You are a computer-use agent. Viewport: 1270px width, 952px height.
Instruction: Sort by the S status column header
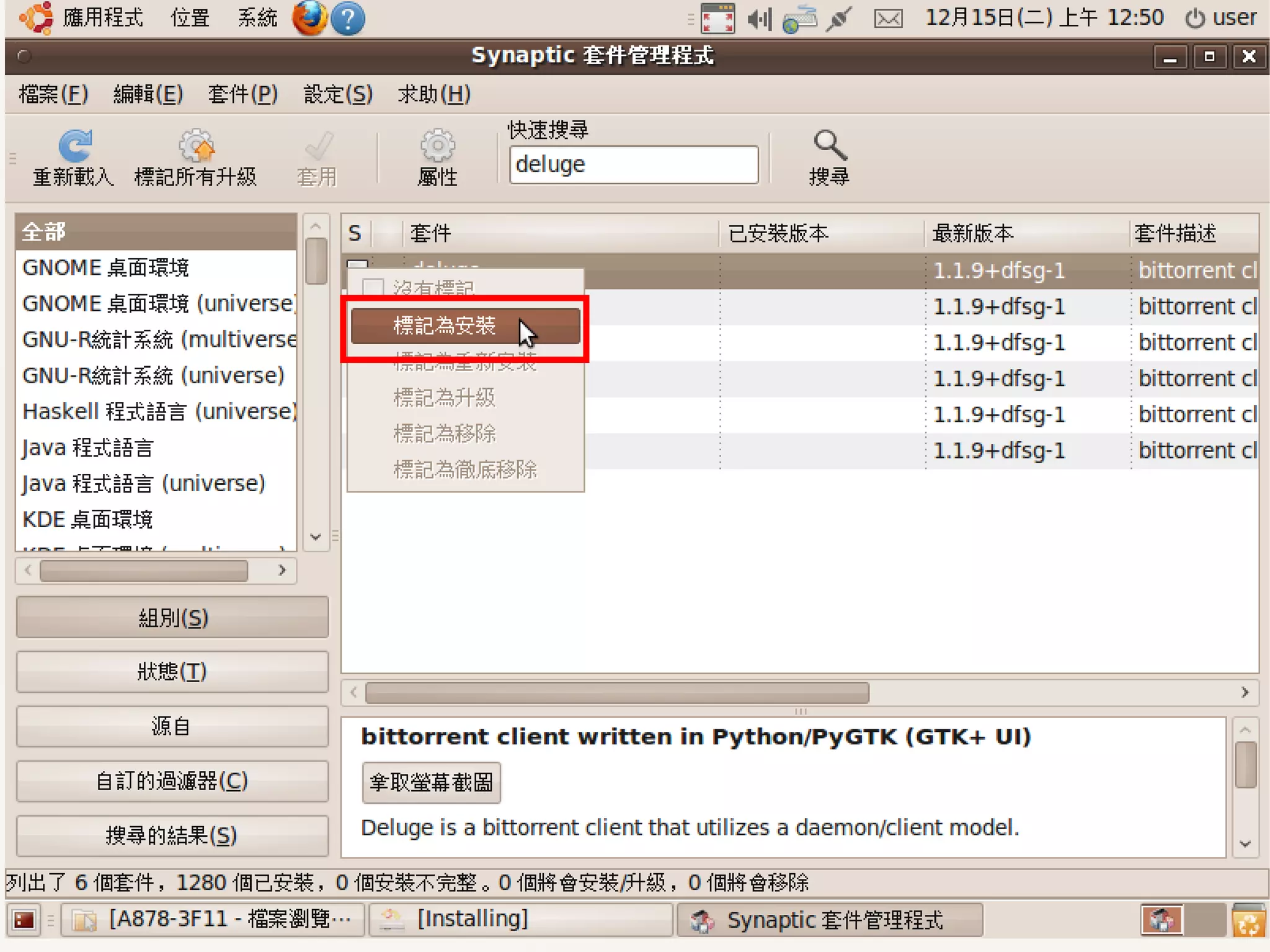click(x=355, y=234)
